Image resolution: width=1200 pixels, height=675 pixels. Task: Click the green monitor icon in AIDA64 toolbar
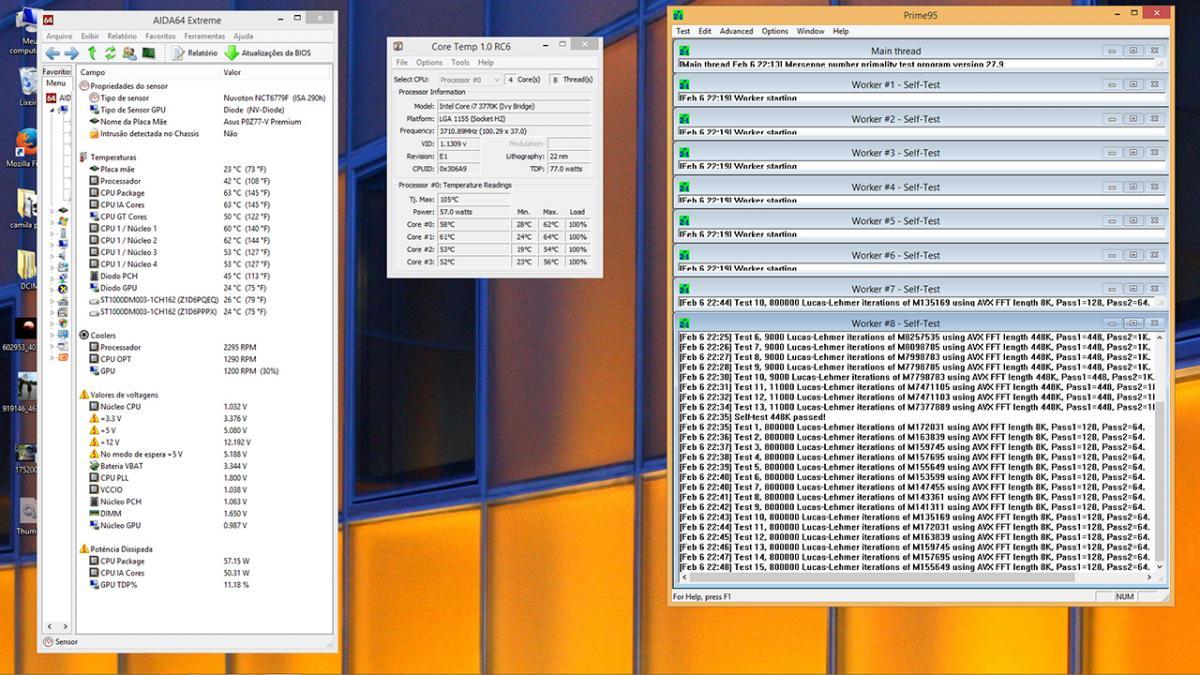148,53
